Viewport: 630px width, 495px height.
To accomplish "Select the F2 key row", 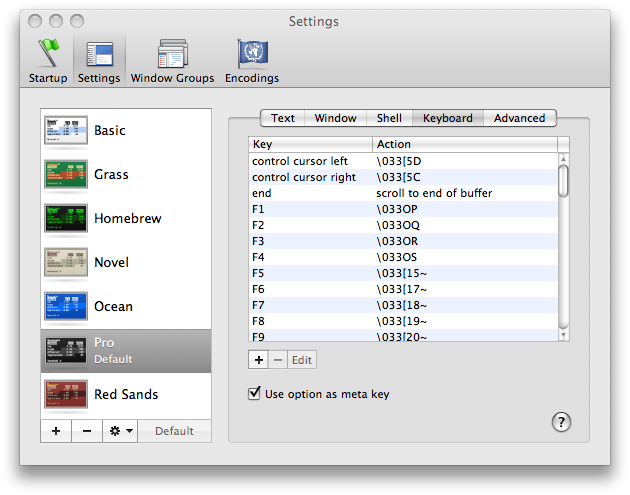I will coord(403,225).
